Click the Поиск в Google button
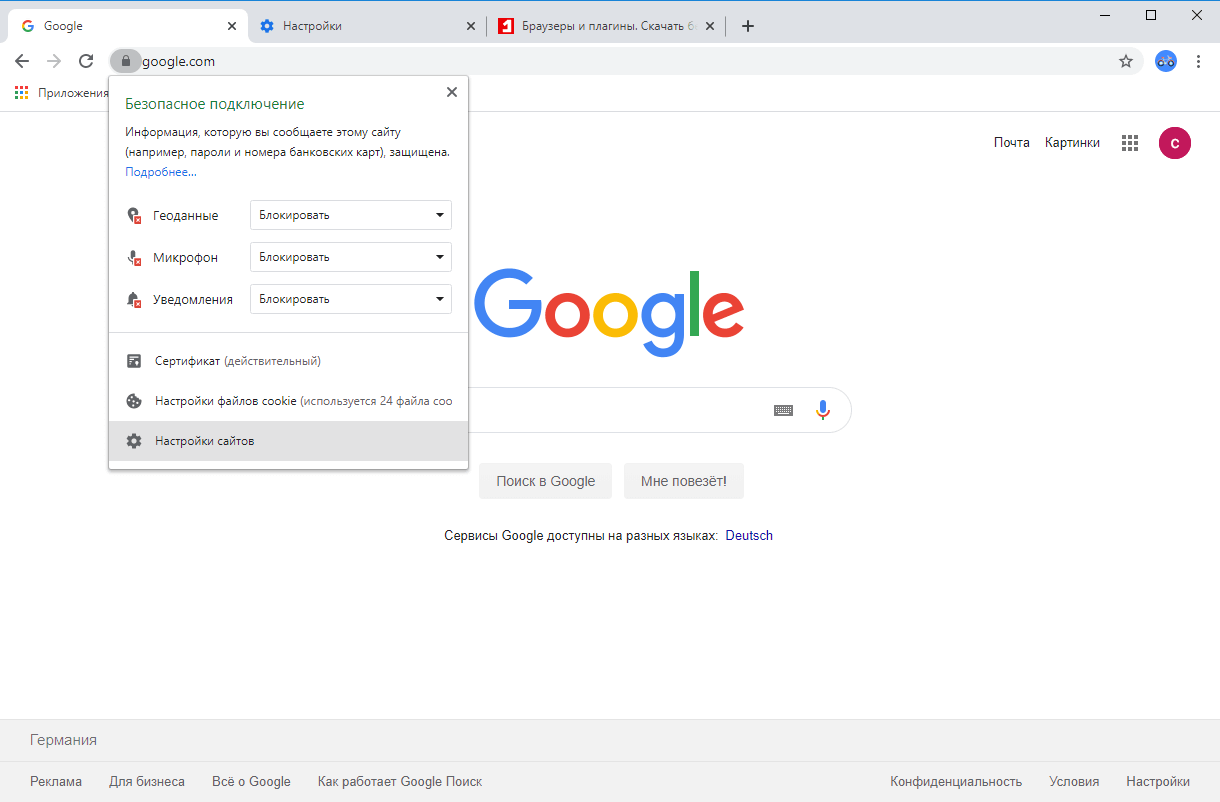Image resolution: width=1220 pixels, height=802 pixels. click(x=545, y=480)
